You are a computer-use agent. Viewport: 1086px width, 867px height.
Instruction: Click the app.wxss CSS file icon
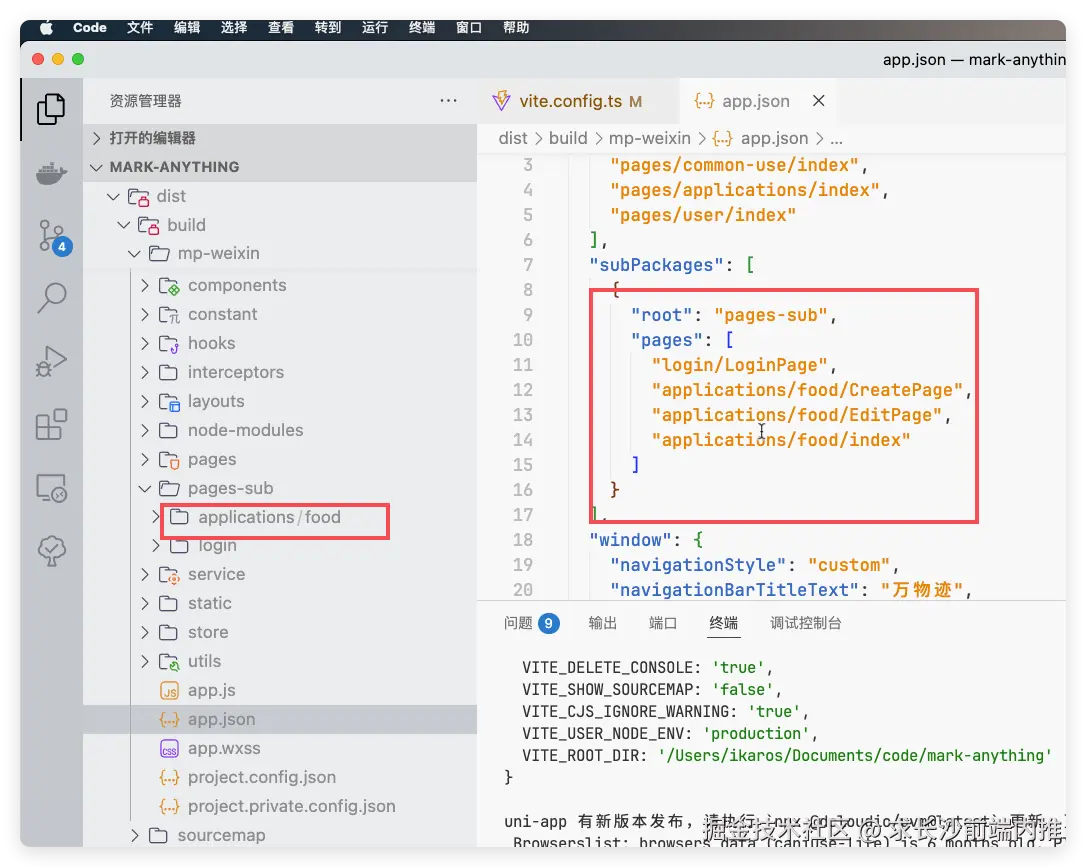pos(169,749)
